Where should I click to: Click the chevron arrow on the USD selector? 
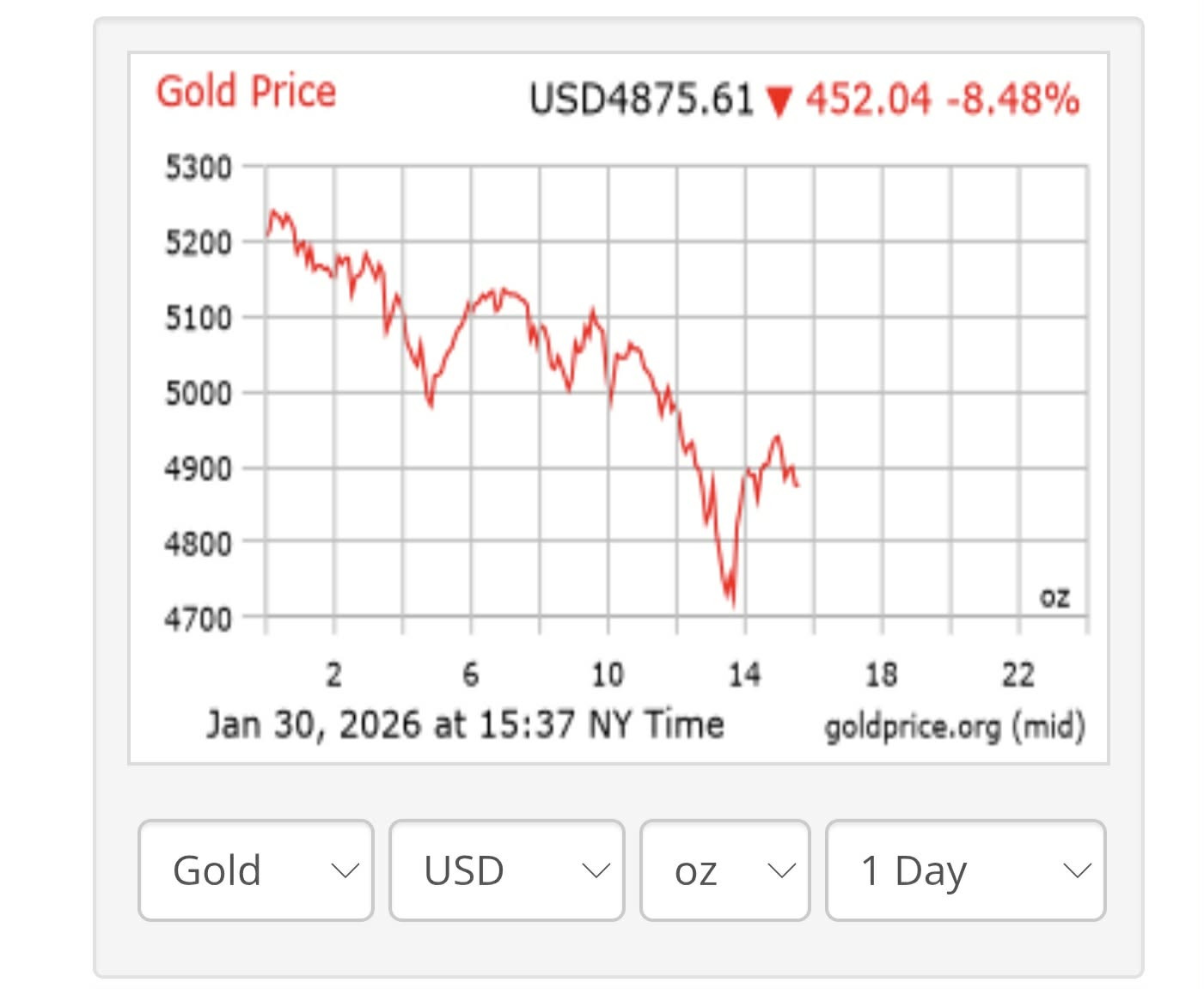tap(596, 871)
